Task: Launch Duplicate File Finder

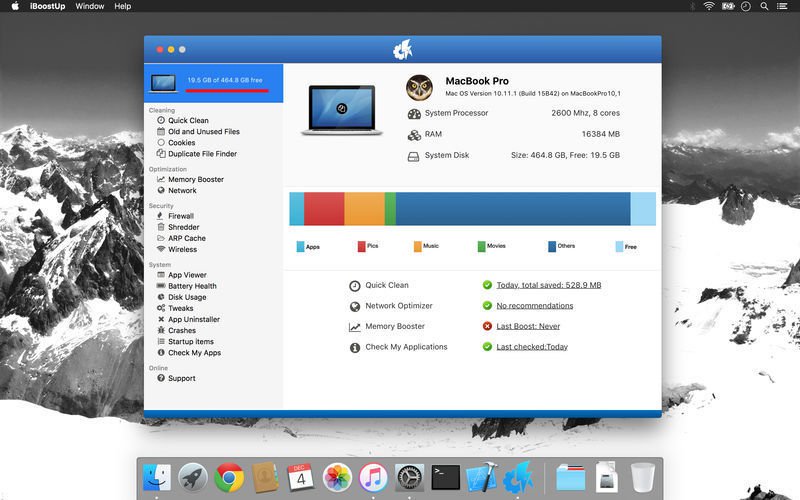Action: tap(203, 154)
